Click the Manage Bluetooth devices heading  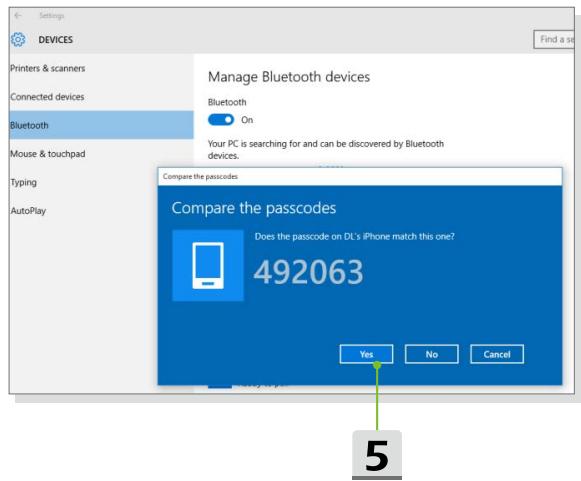point(289,77)
